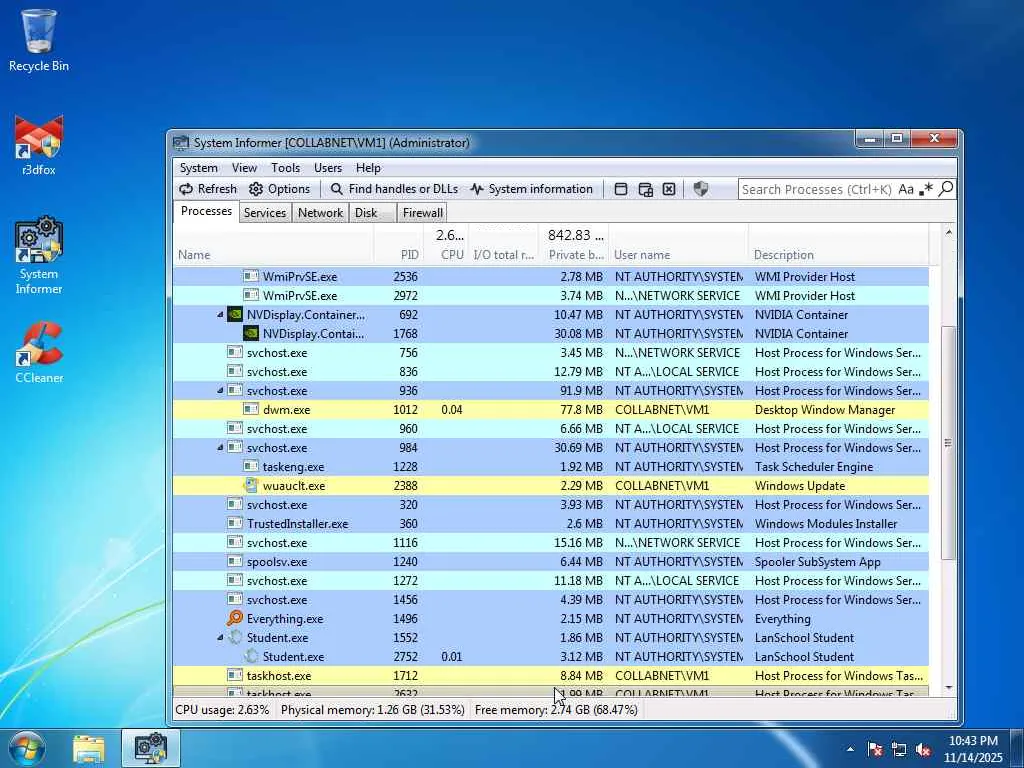Switch to the Services tab
The height and width of the screenshot is (768, 1024).
point(264,213)
